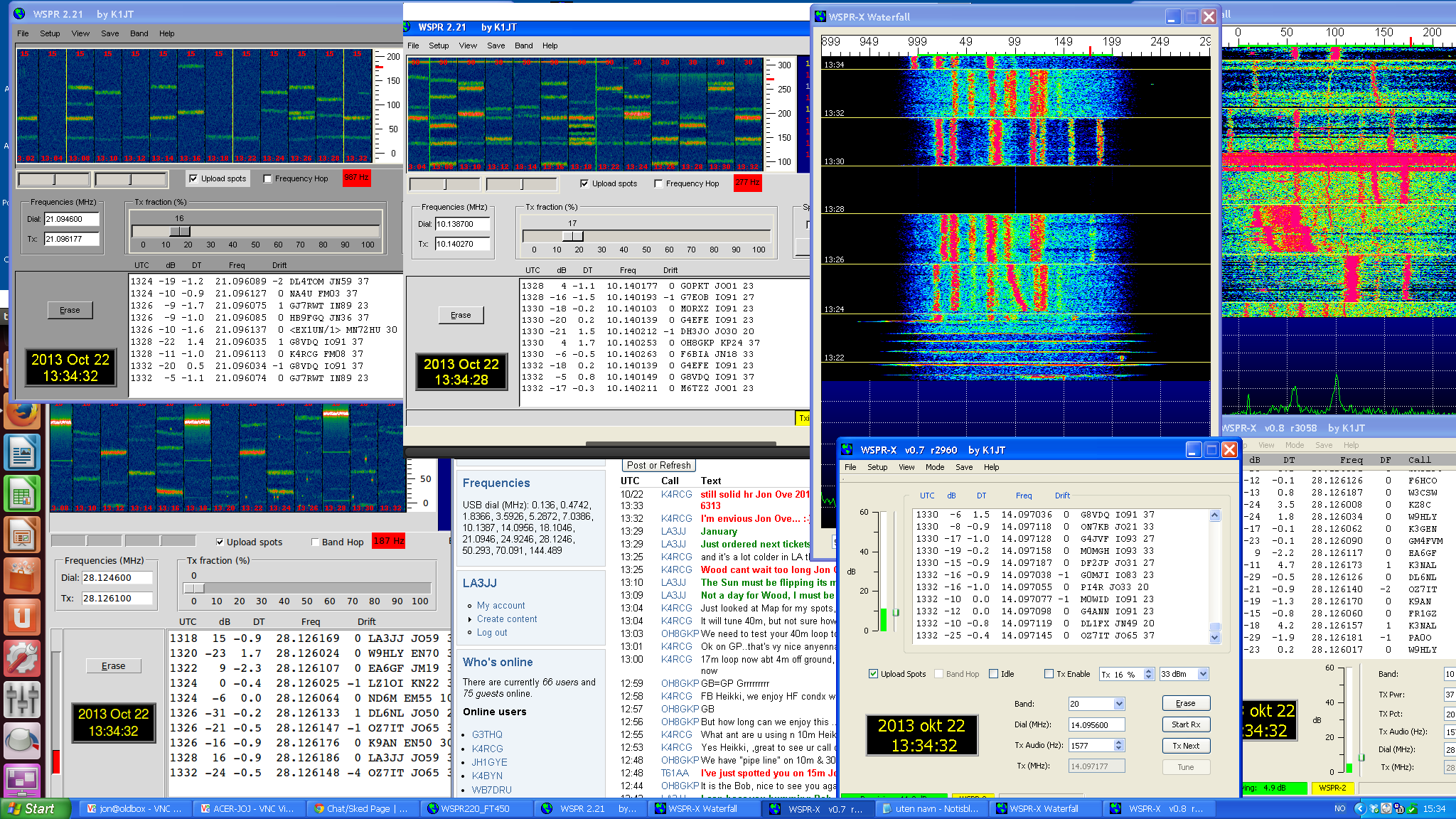
Task: Launch LibreOffice Calc dock icon
Action: 23,494
